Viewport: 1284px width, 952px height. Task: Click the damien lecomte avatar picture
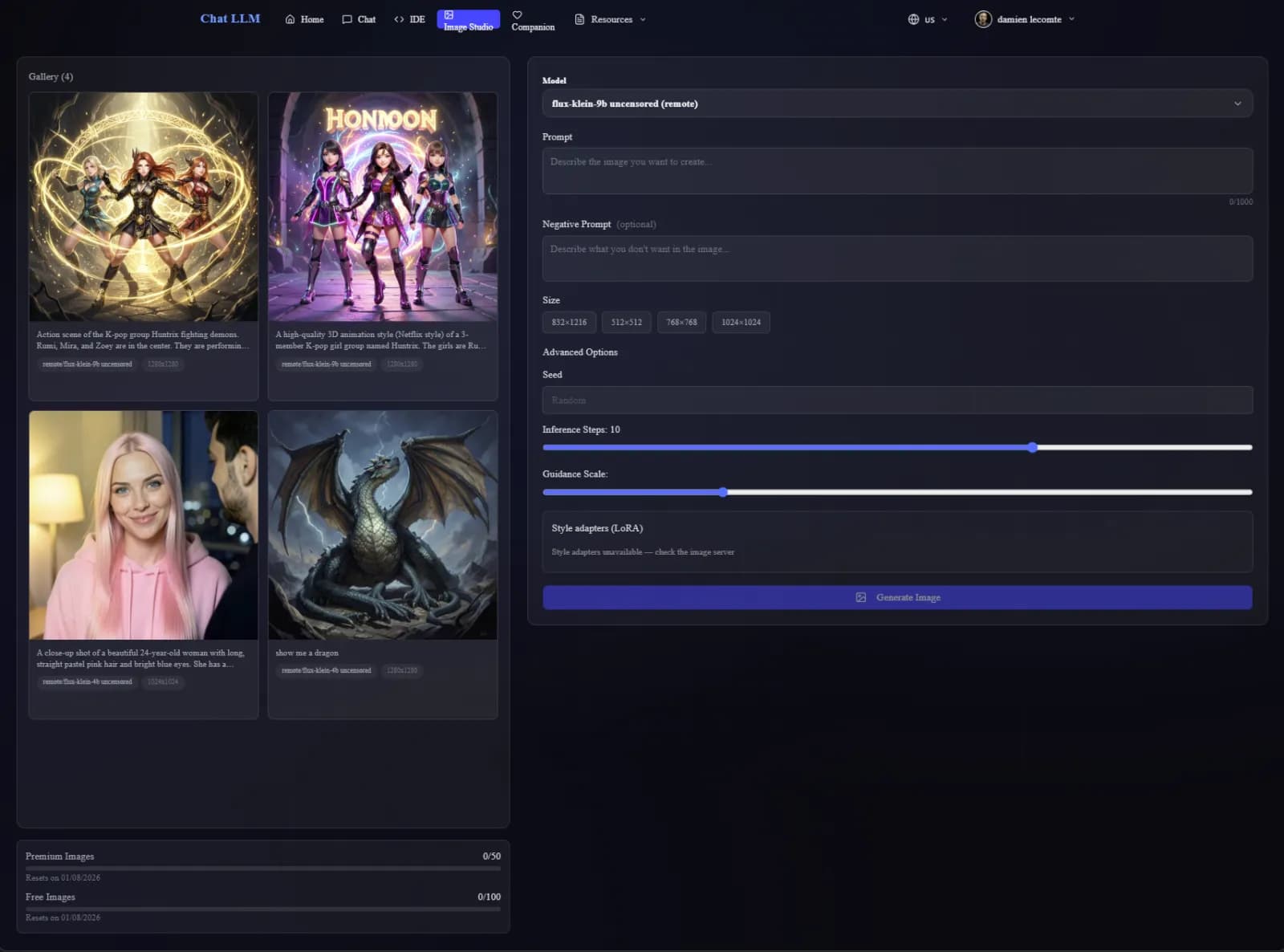click(983, 19)
